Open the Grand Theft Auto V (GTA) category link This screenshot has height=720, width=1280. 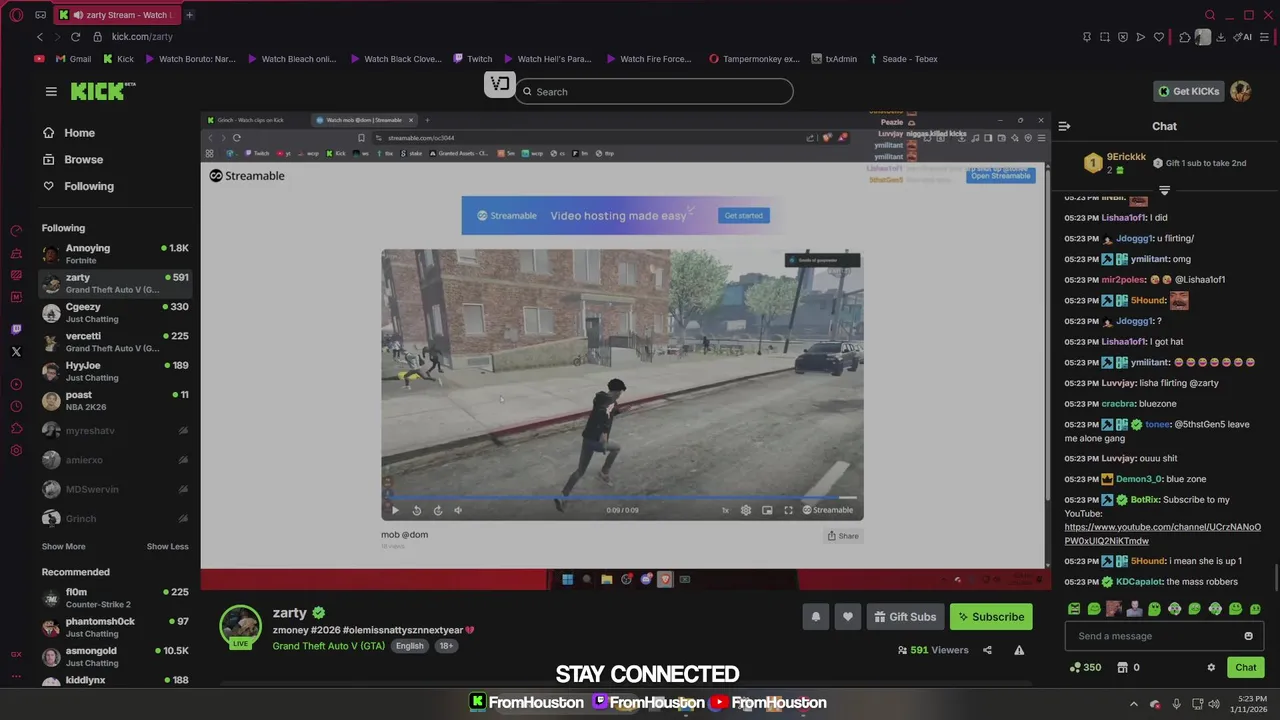pos(329,646)
